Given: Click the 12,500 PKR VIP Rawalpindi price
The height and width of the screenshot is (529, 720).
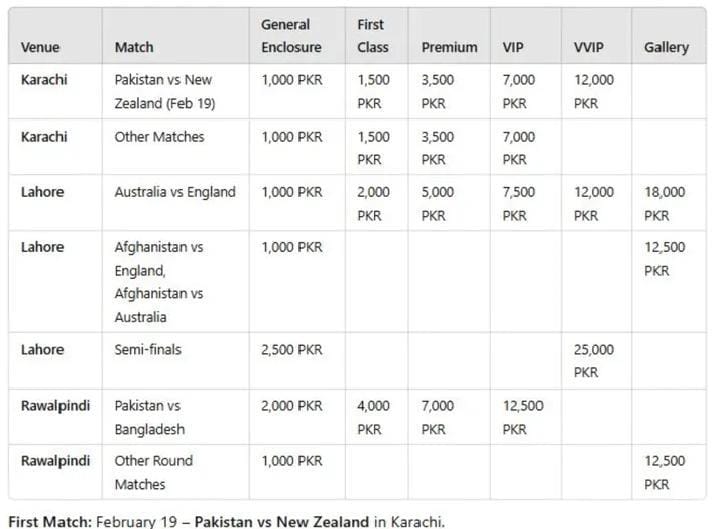Looking at the screenshot, I should coord(523,417).
